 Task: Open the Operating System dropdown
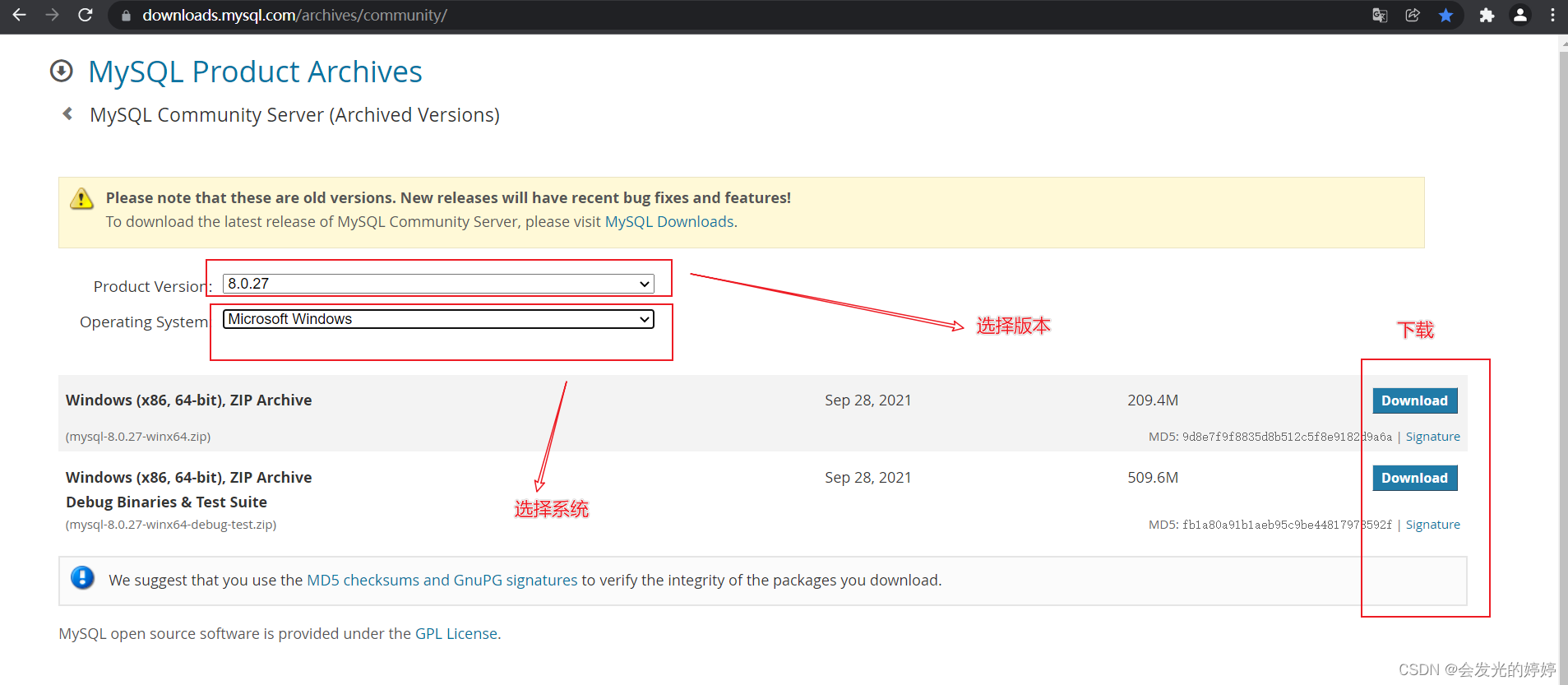(438, 319)
